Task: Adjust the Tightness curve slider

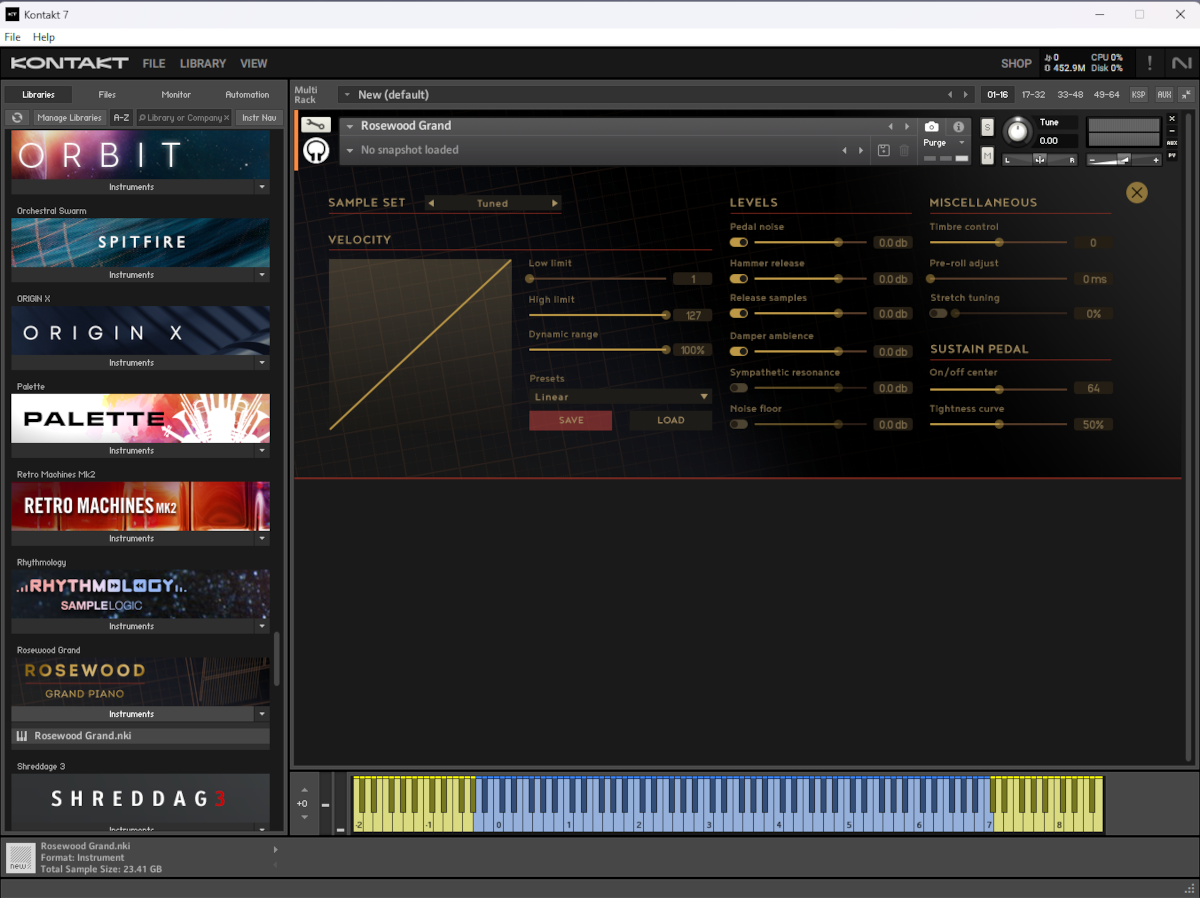Action: coord(998,424)
